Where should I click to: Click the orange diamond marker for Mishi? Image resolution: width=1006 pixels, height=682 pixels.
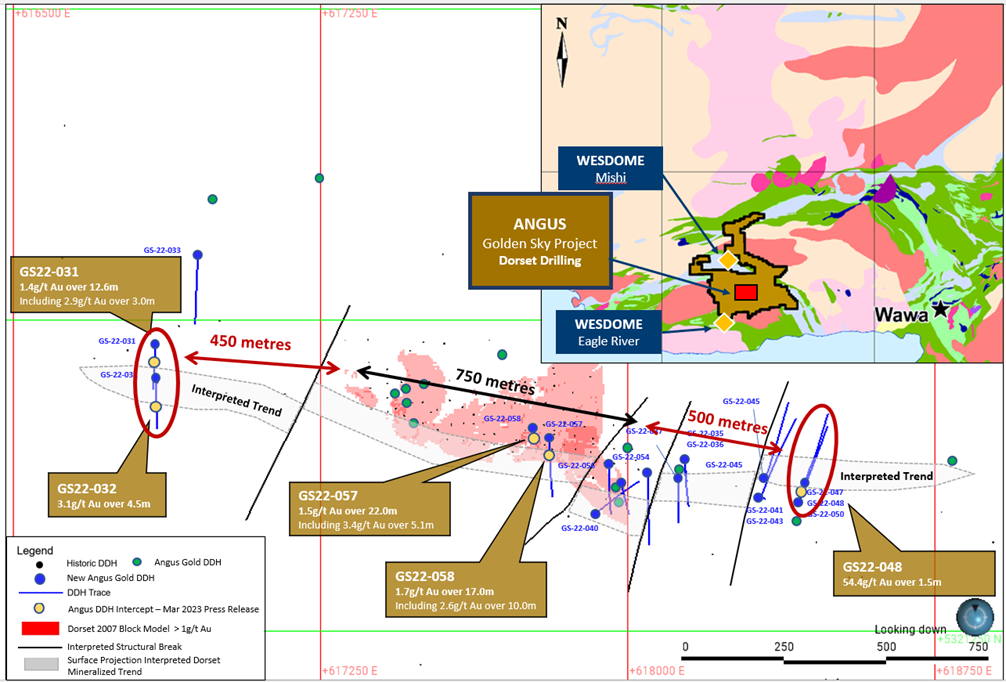point(728,260)
